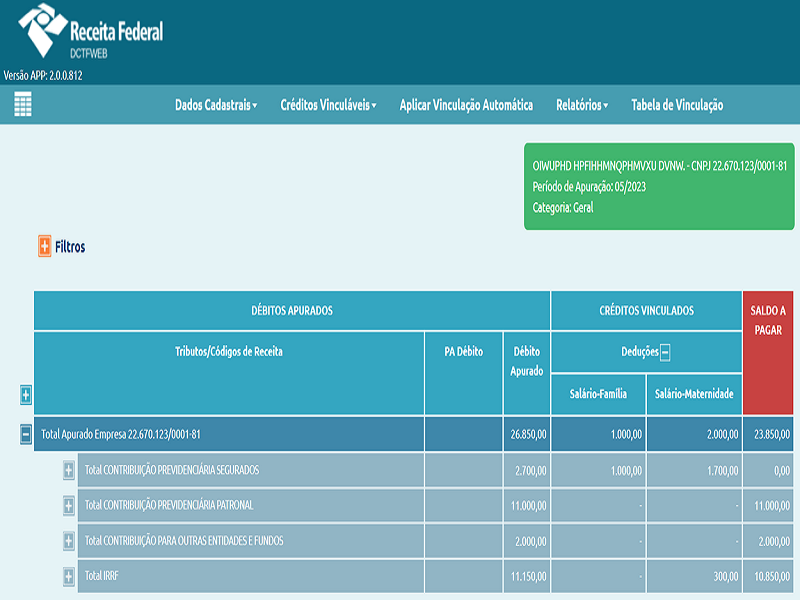Expand Contribuição para Outras Entidades row

click(x=69, y=541)
